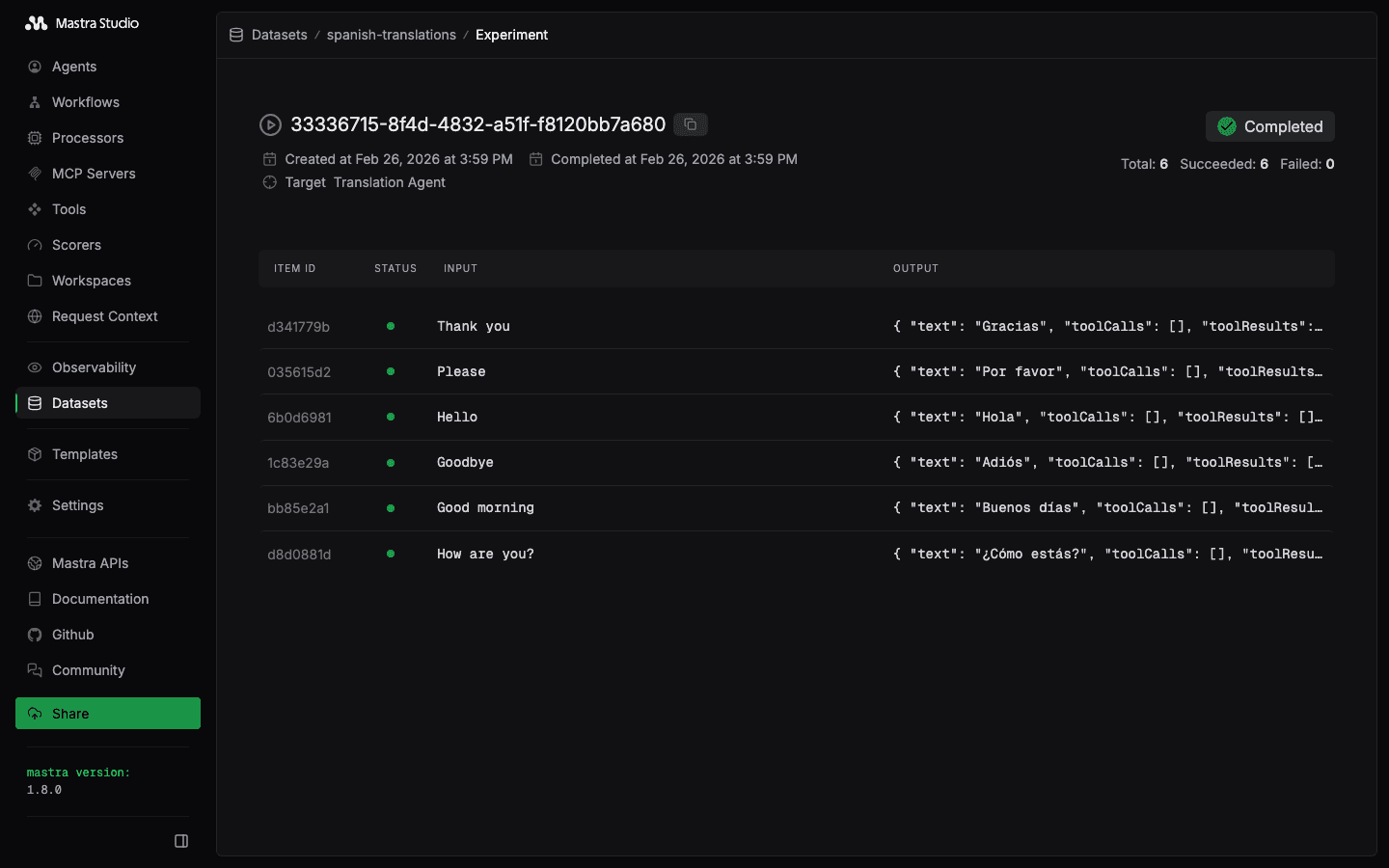The image size is (1389, 868).
Task: Collapse the sidebar panel
Action: click(x=181, y=841)
